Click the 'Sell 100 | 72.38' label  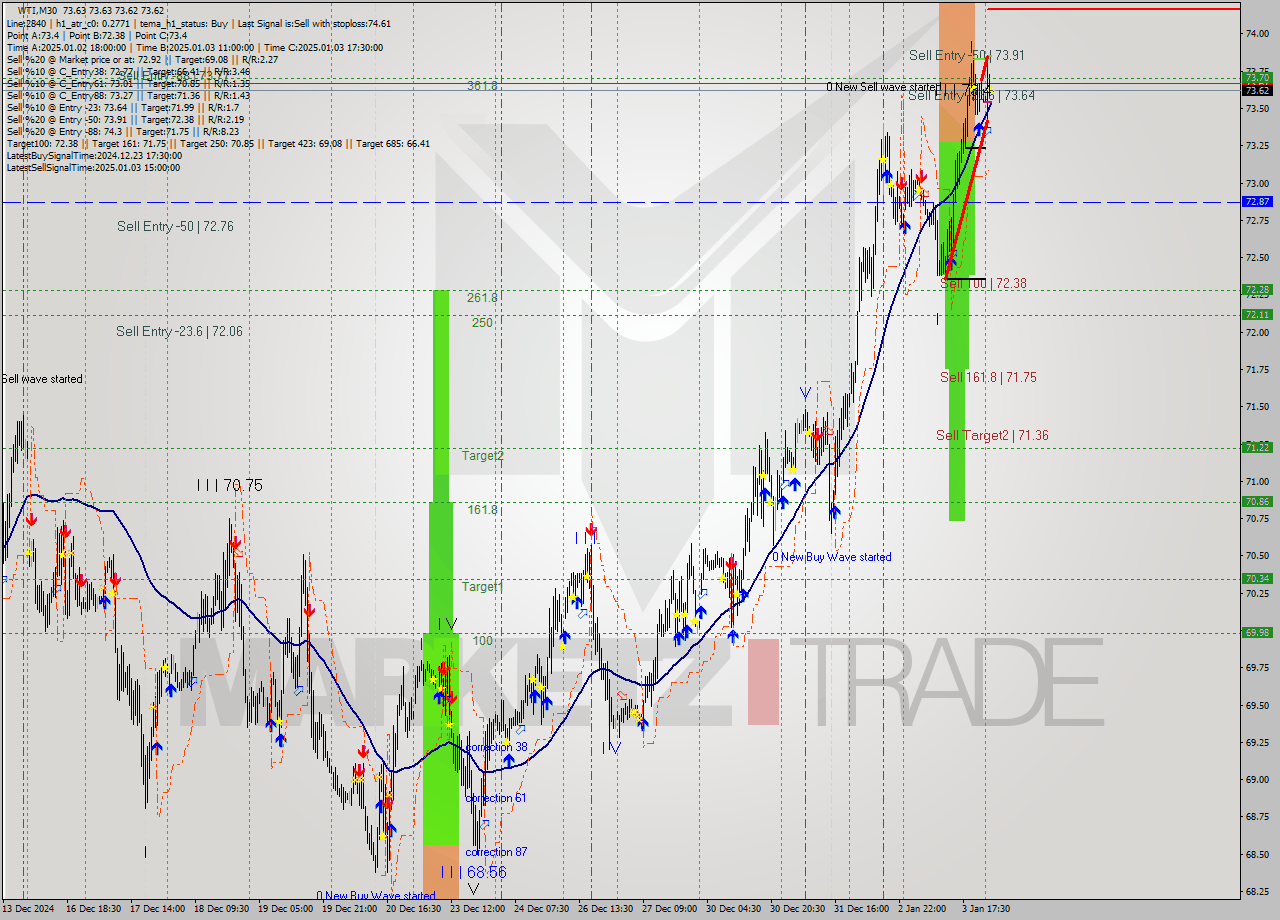(x=984, y=284)
